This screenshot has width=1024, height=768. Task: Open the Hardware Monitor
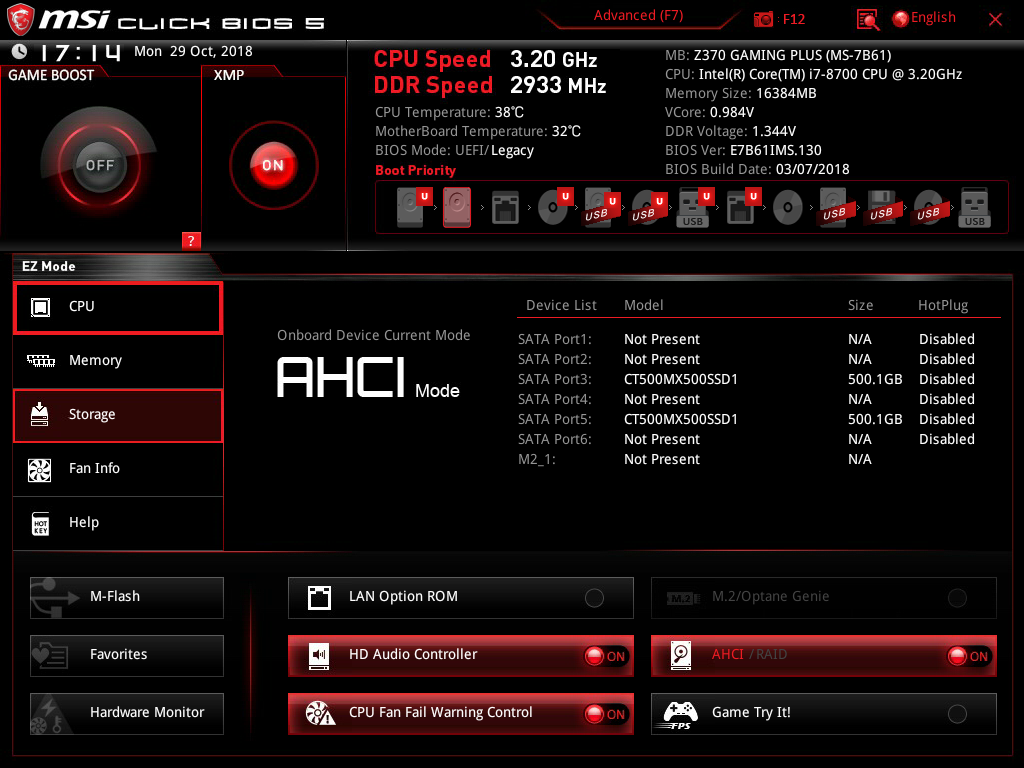(x=127, y=713)
